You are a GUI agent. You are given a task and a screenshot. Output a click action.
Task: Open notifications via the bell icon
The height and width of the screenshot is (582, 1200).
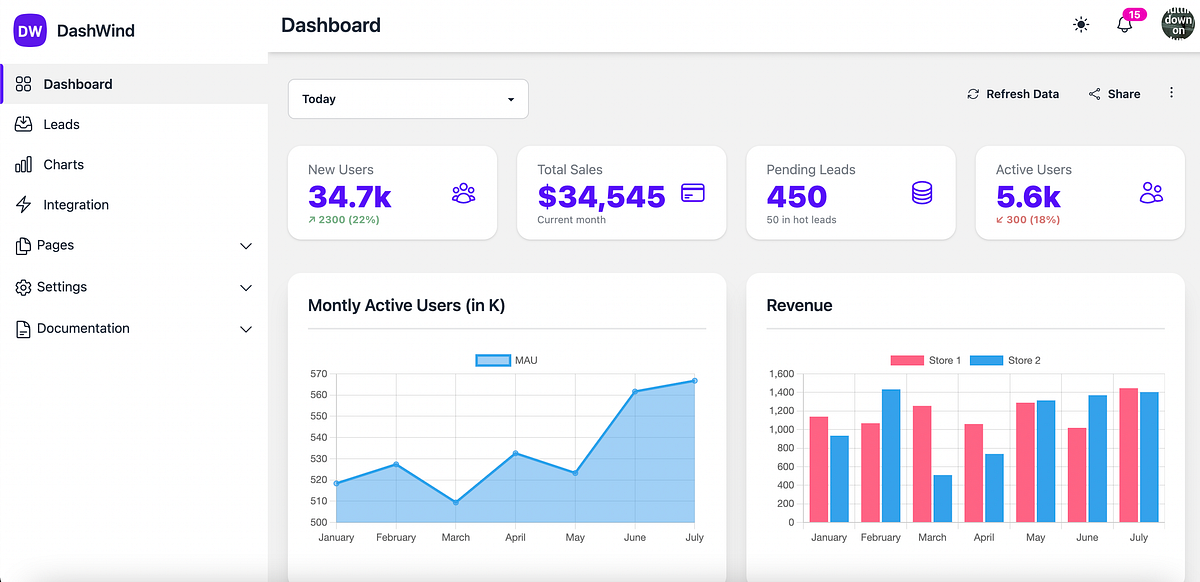1124,26
